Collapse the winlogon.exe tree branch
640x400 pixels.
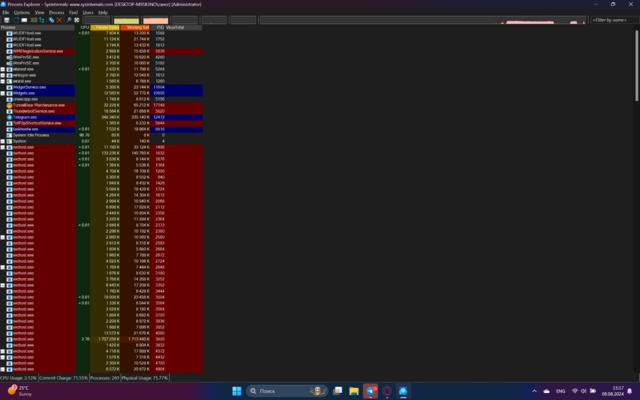pos(4,74)
